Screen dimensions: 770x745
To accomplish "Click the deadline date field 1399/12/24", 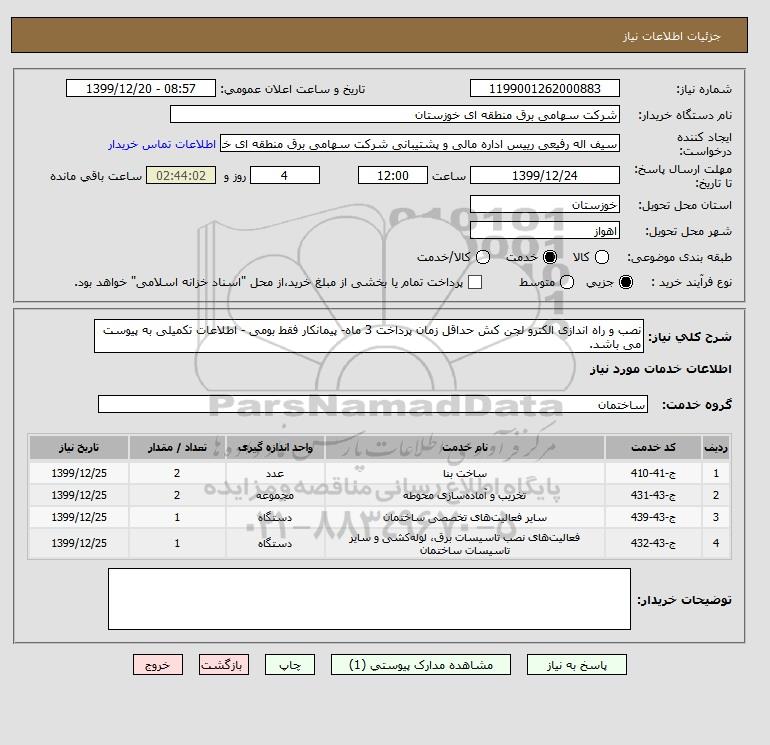I will coord(545,175).
